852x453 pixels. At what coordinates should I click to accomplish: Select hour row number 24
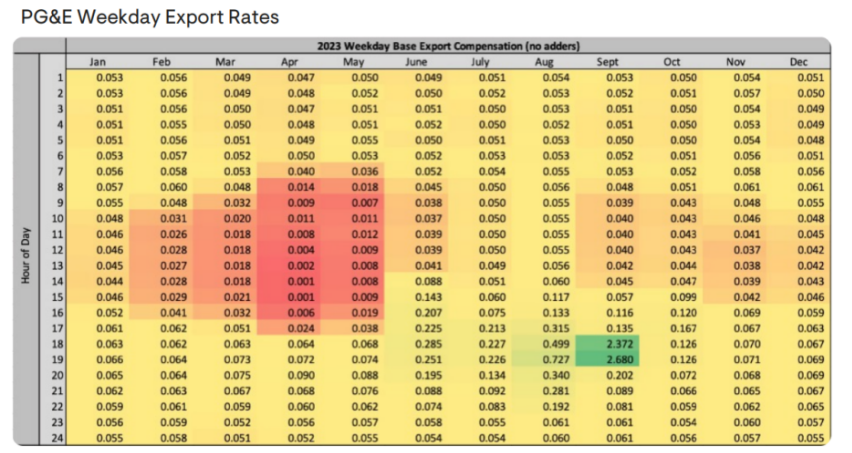point(57,437)
